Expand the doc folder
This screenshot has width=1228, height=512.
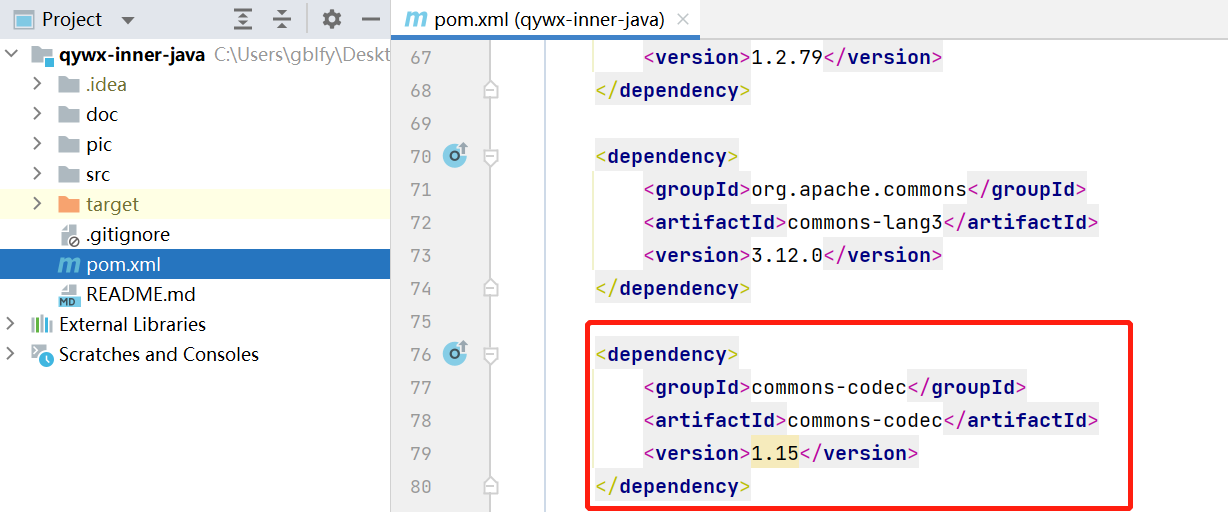[38, 114]
